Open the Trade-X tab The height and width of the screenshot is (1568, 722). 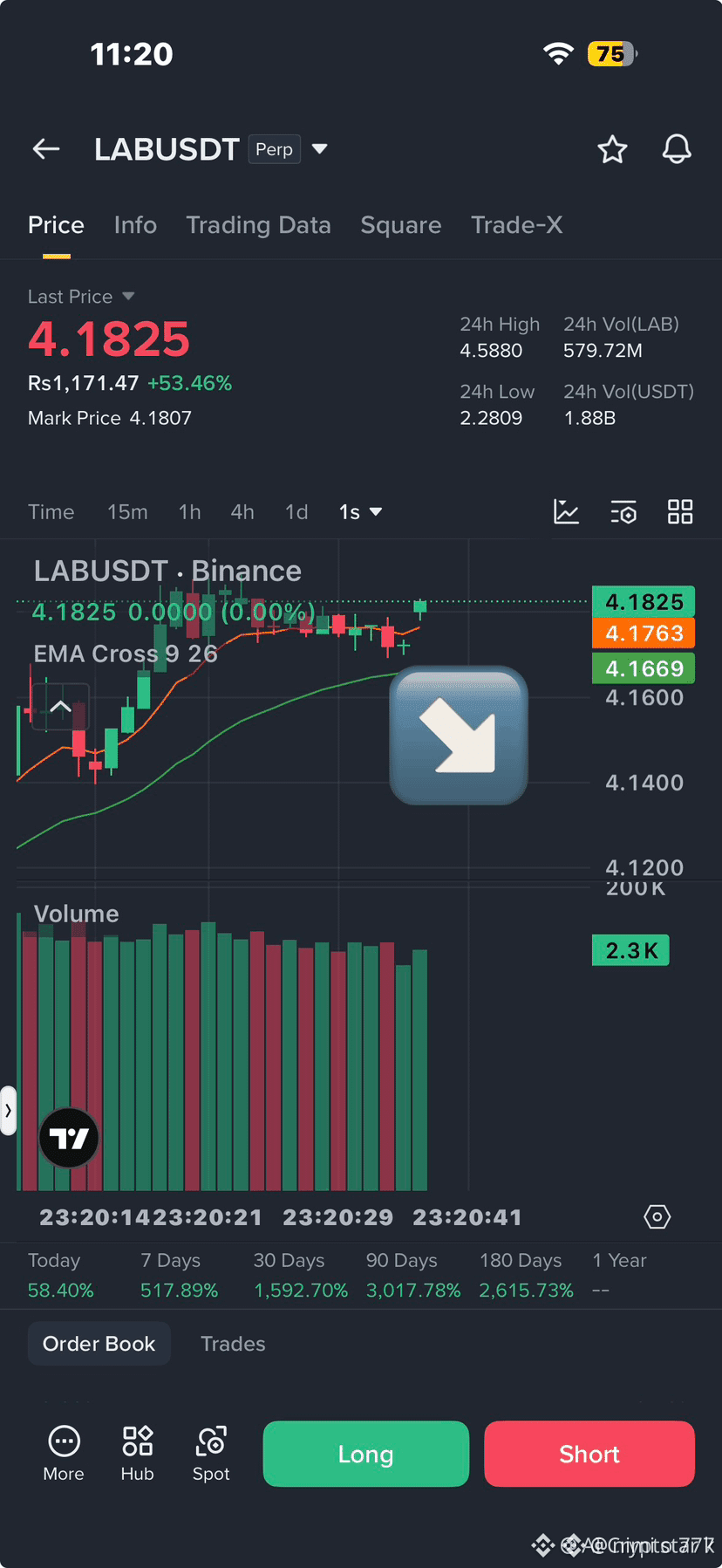[x=516, y=225]
